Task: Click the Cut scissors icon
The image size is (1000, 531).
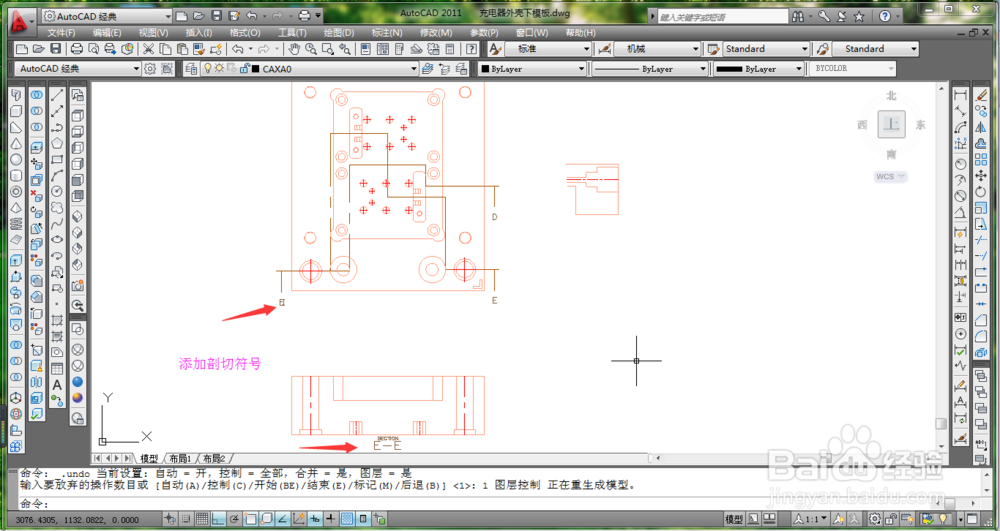Action: [x=149, y=49]
